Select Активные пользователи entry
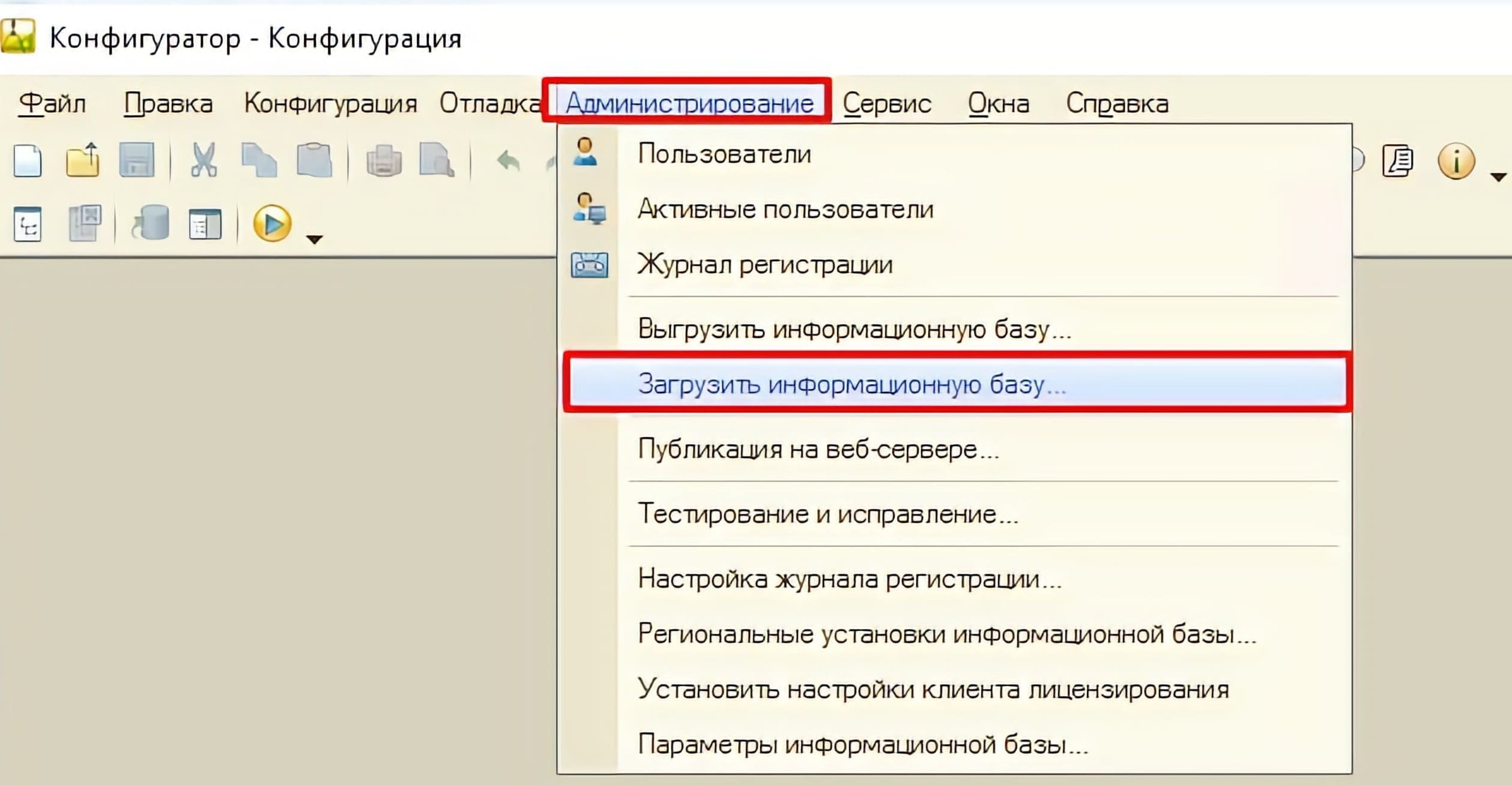This screenshot has width=1512, height=785. tap(955, 209)
